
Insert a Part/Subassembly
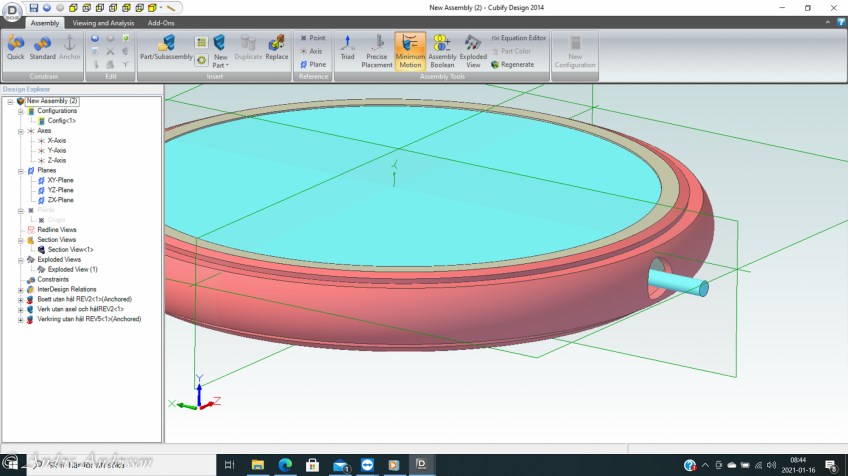pos(165,47)
